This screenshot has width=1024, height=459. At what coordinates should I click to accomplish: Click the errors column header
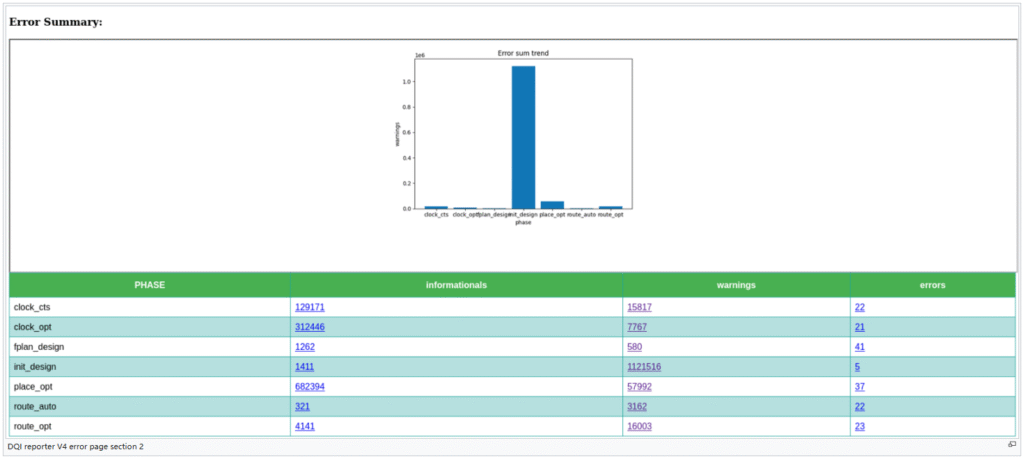coord(932,285)
